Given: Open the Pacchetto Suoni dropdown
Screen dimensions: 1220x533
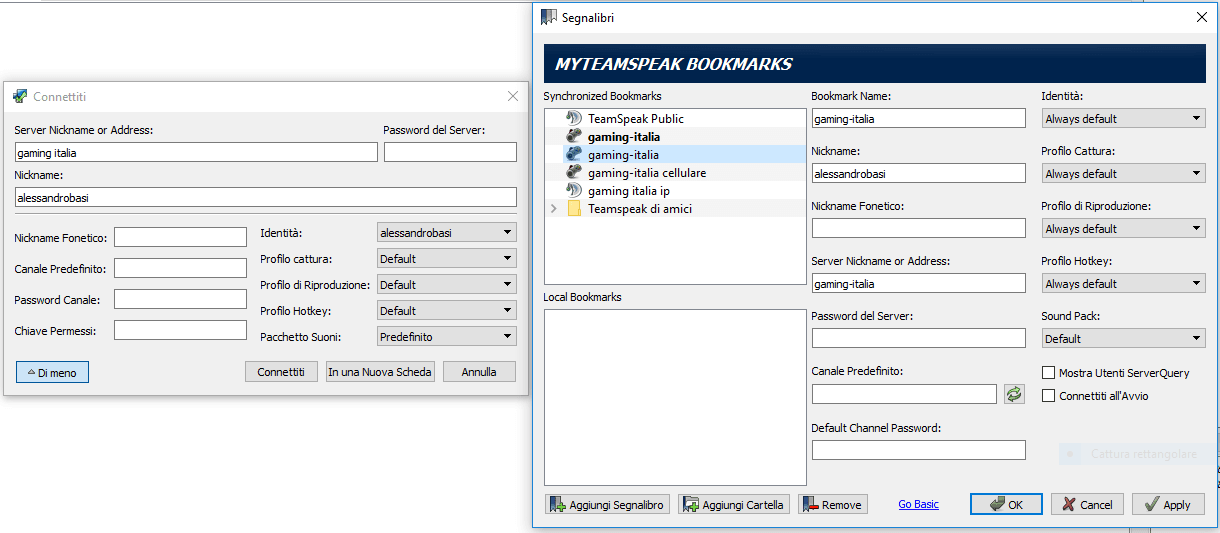Looking at the screenshot, I should tap(447, 336).
